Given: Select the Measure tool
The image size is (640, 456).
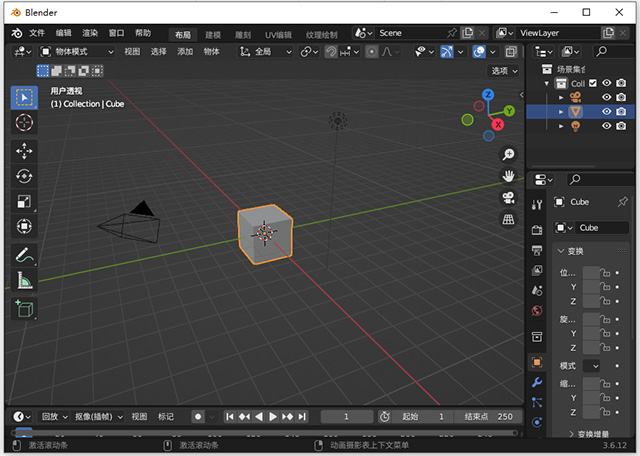Looking at the screenshot, I should 24,281.
